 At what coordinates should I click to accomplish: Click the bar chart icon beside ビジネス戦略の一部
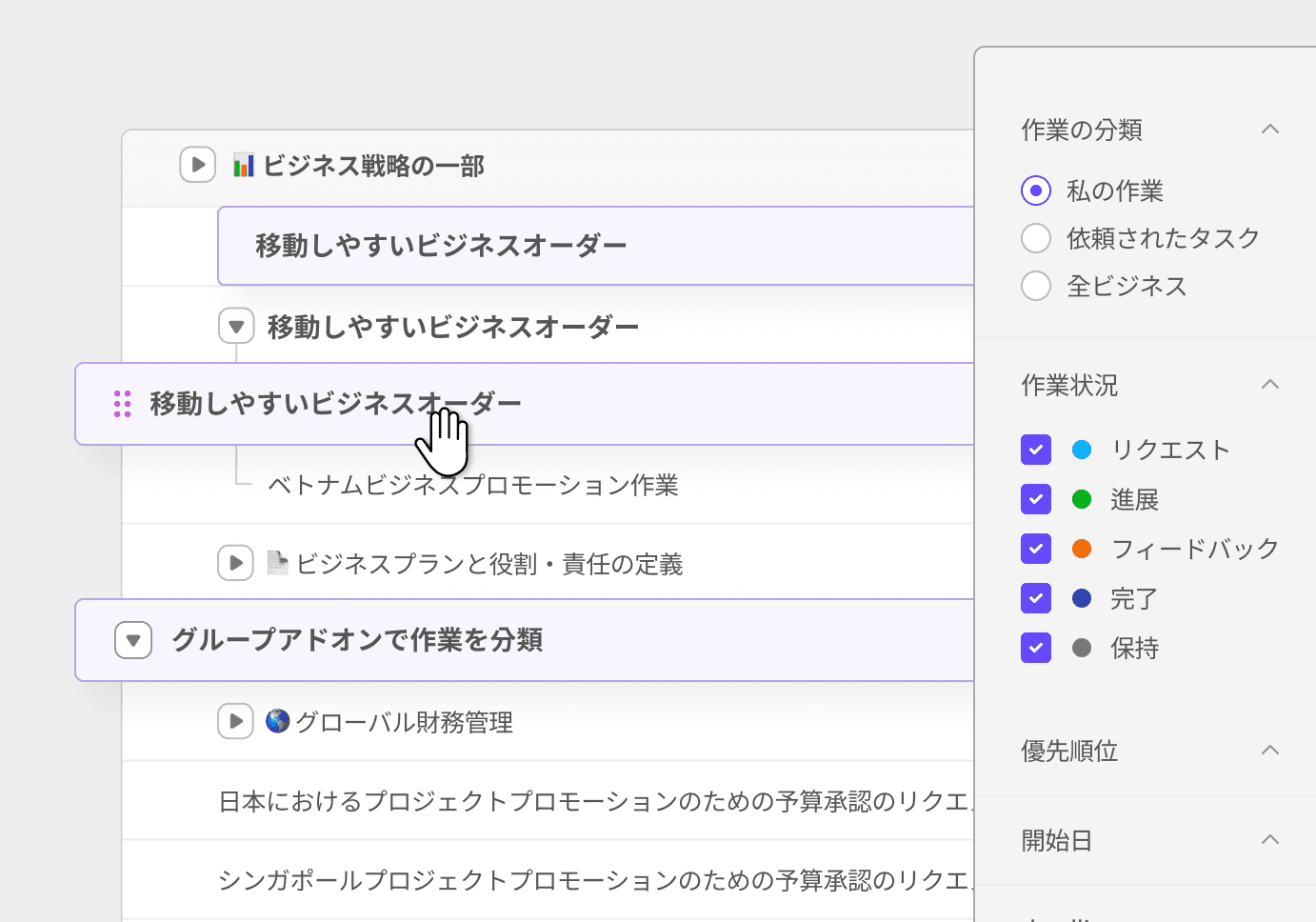click(244, 165)
